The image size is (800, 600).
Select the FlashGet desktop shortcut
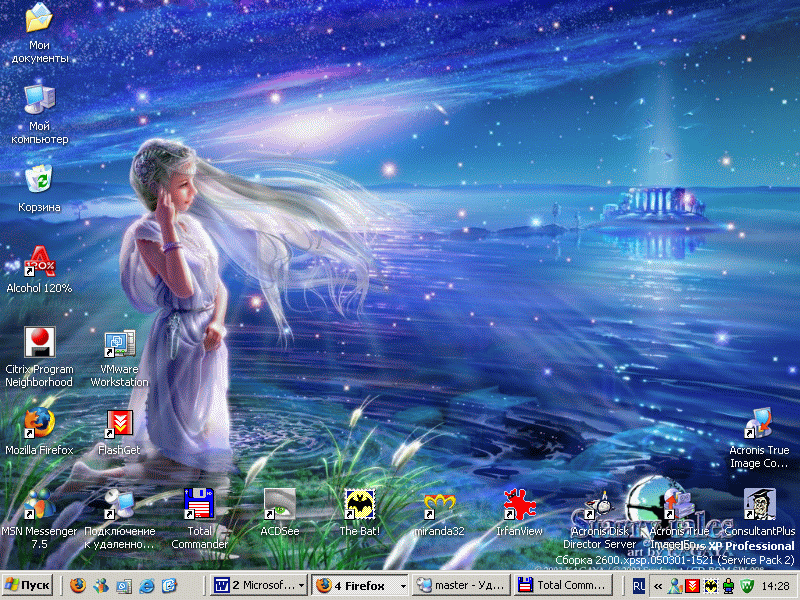(x=119, y=423)
